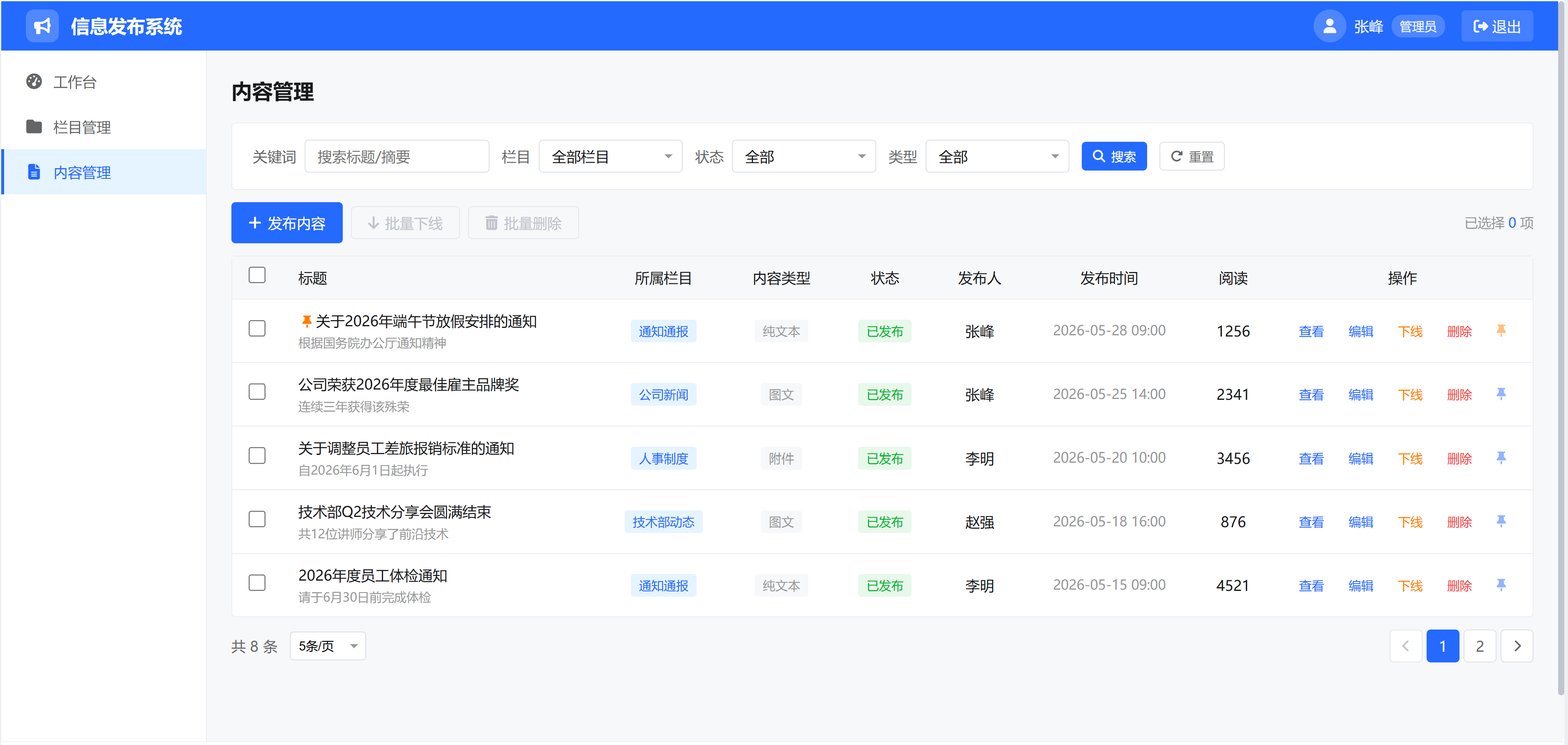Check the box for 公司荣获2026年度最佳雇主品牌奖
1568x745 pixels.
pos(257,392)
